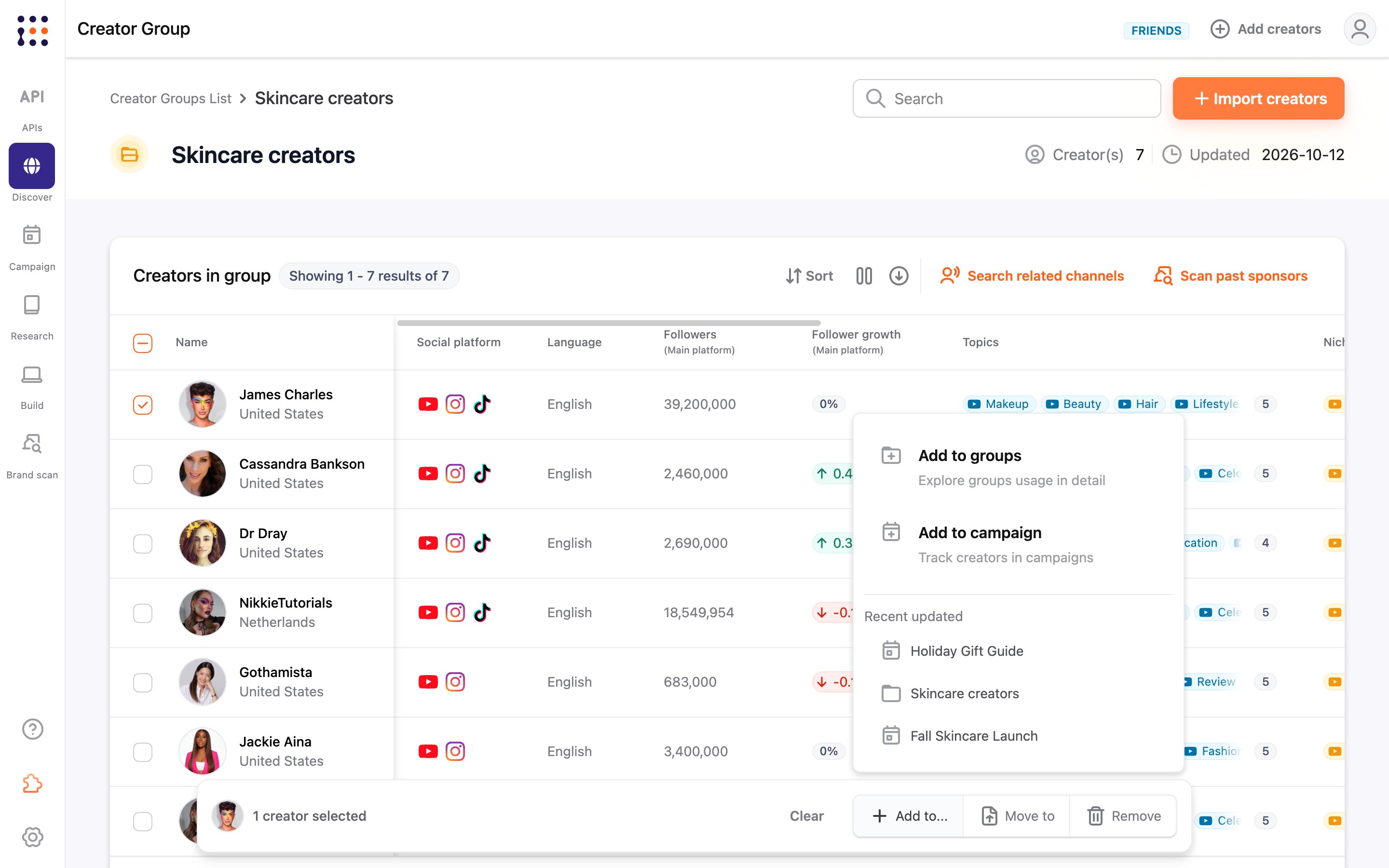
Task: Click Scan past sponsors
Action: tap(1231, 276)
